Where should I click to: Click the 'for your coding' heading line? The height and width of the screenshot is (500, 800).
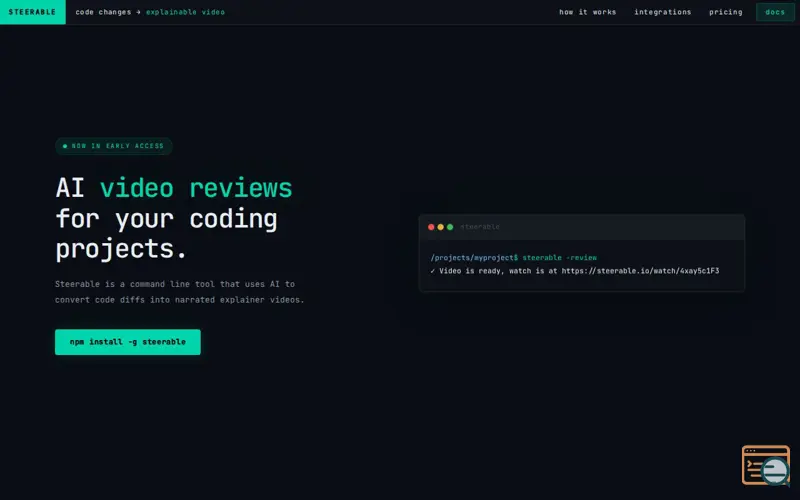166,218
